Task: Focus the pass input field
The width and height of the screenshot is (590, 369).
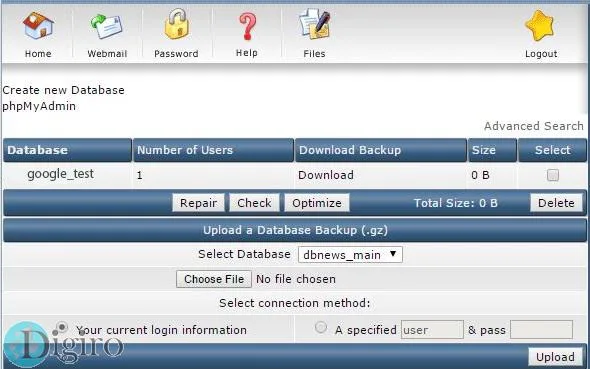Action: (x=541, y=330)
